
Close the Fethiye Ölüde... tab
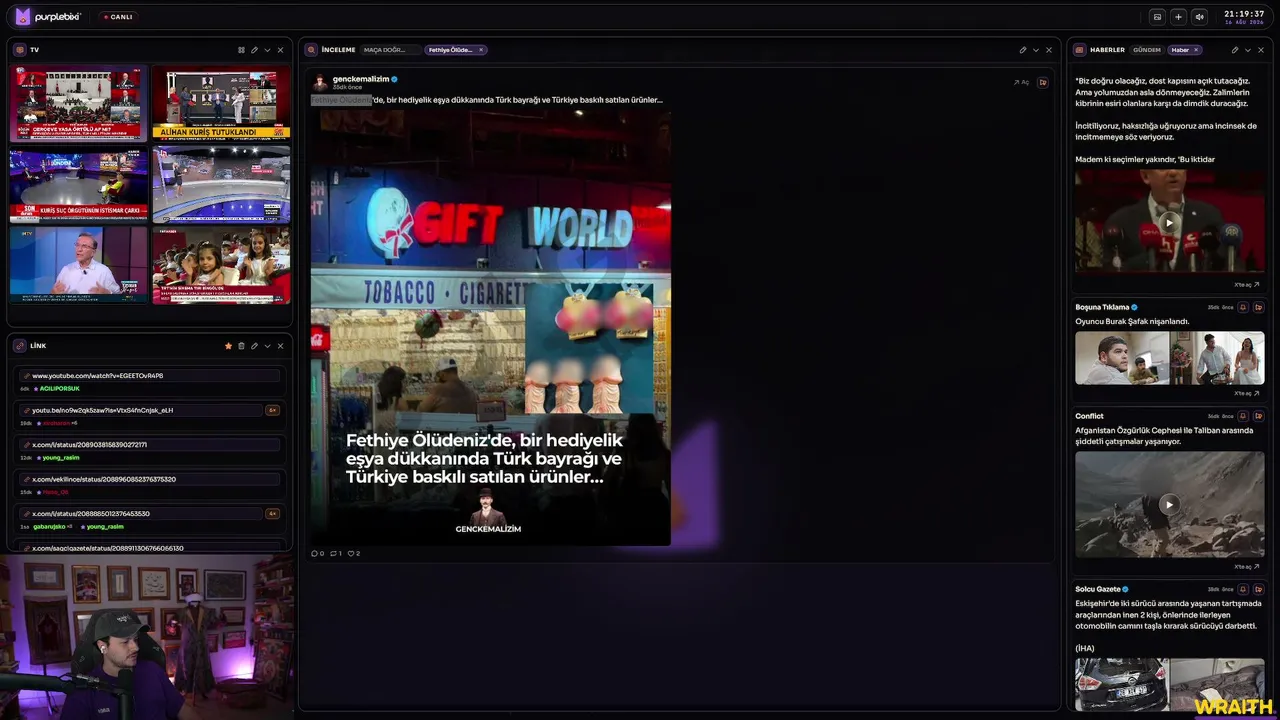481,50
